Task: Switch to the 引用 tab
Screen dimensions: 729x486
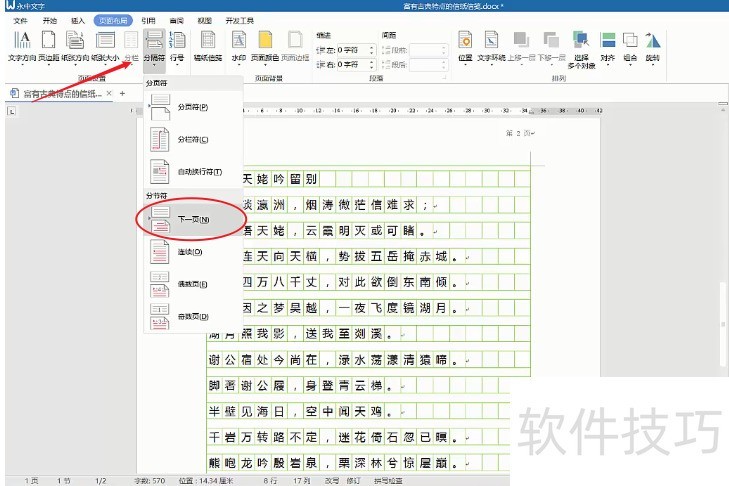Action: (x=148, y=20)
